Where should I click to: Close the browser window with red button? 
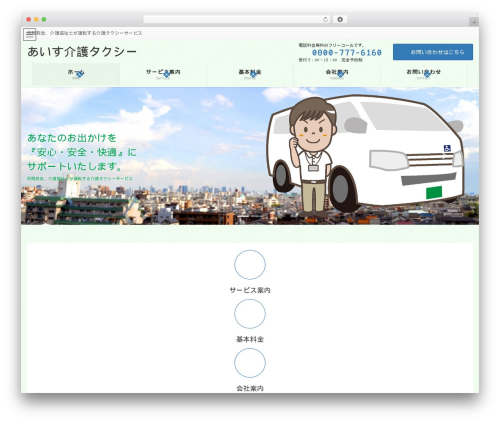(29, 19)
